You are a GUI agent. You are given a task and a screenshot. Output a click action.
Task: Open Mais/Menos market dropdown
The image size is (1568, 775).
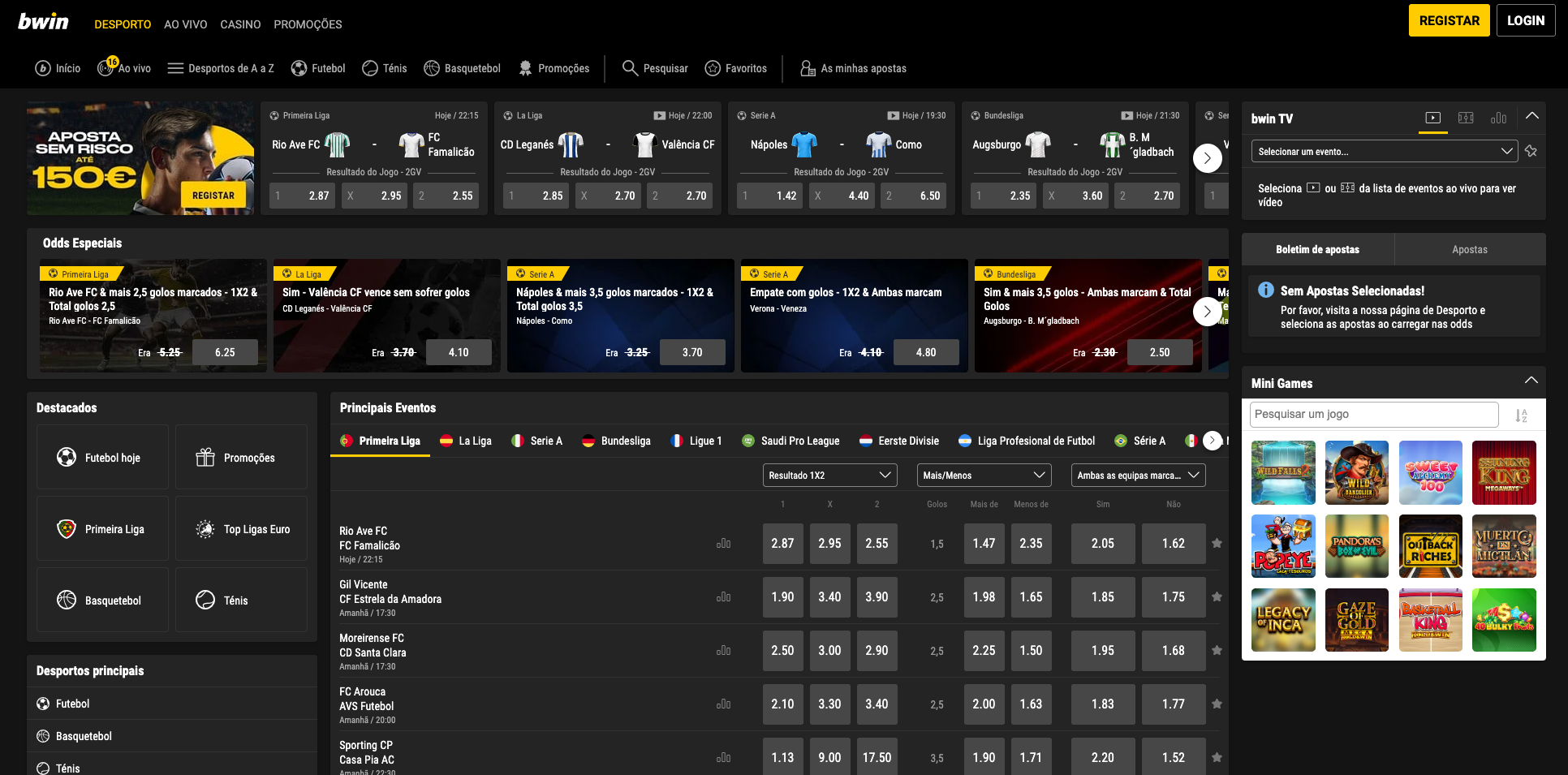tap(984, 475)
